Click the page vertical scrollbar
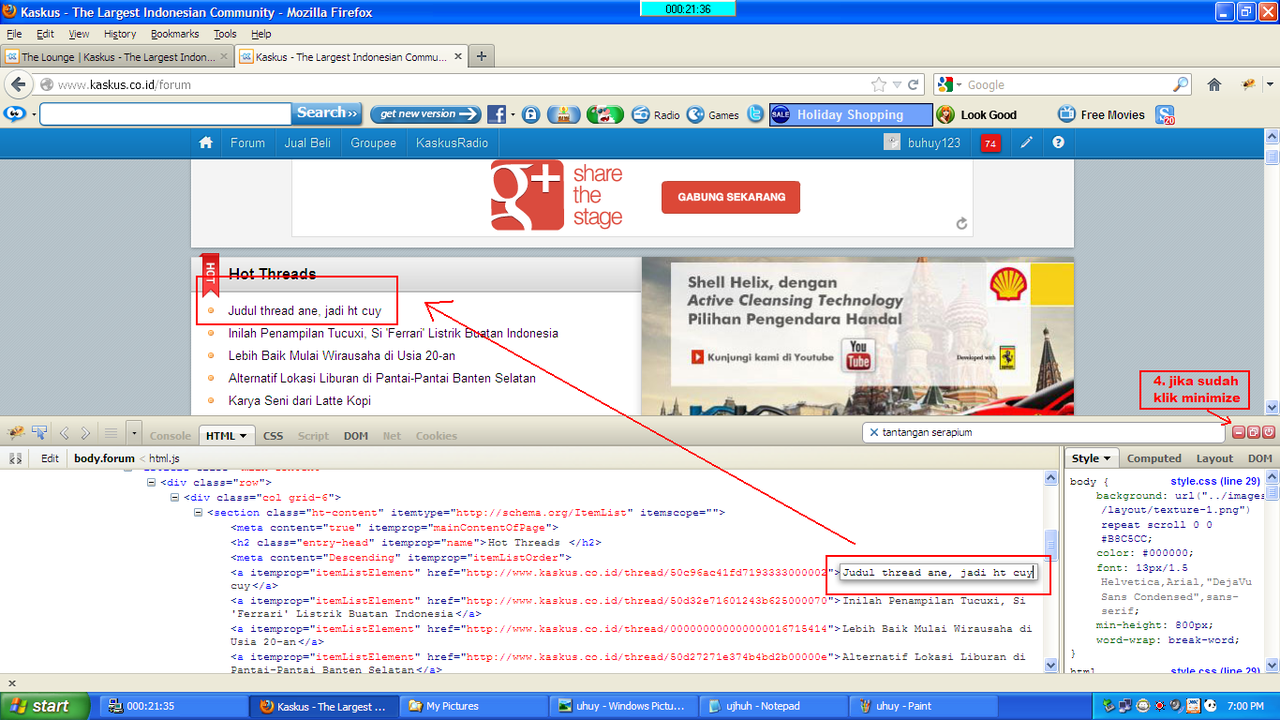The image size is (1280, 720). [x=1272, y=270]
